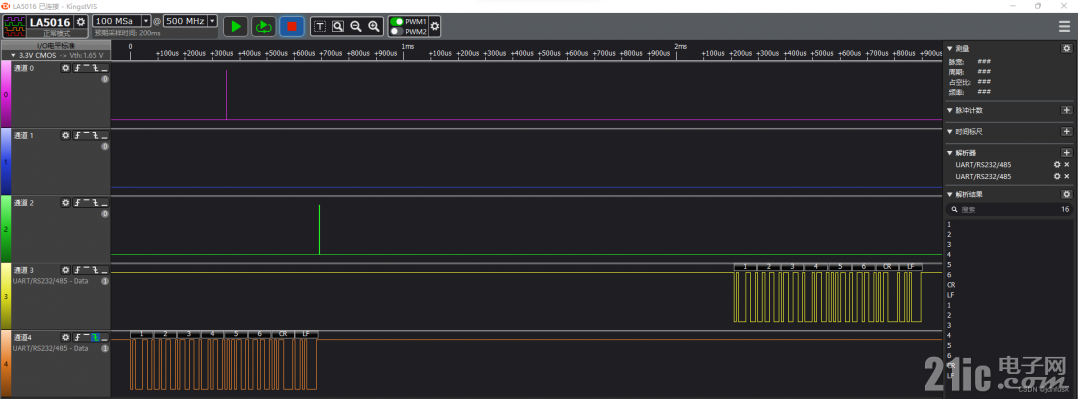1078x399 pixels.
Task: Start single capture with green play button
Action: coord(236,26)
